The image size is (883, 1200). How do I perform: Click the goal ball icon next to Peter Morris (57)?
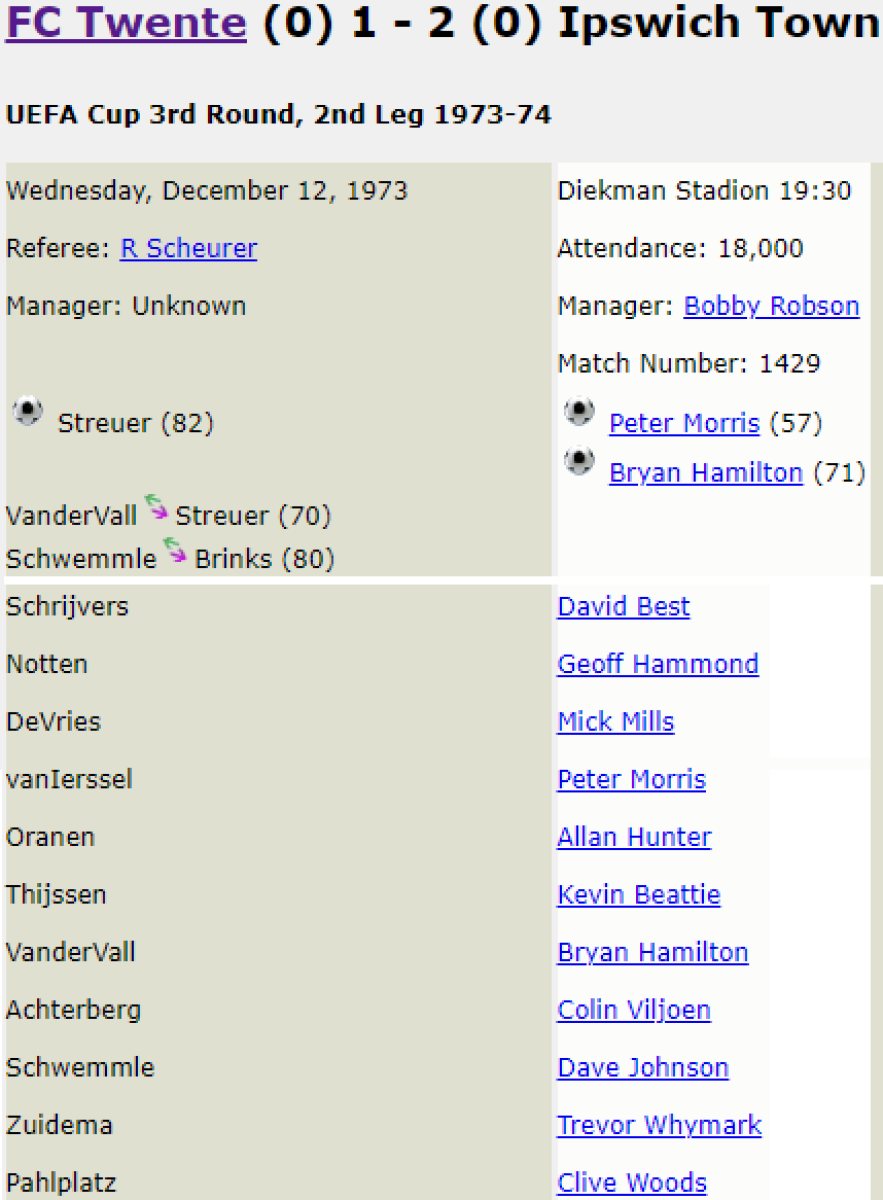pyautogui.click(x=578, y=411)
